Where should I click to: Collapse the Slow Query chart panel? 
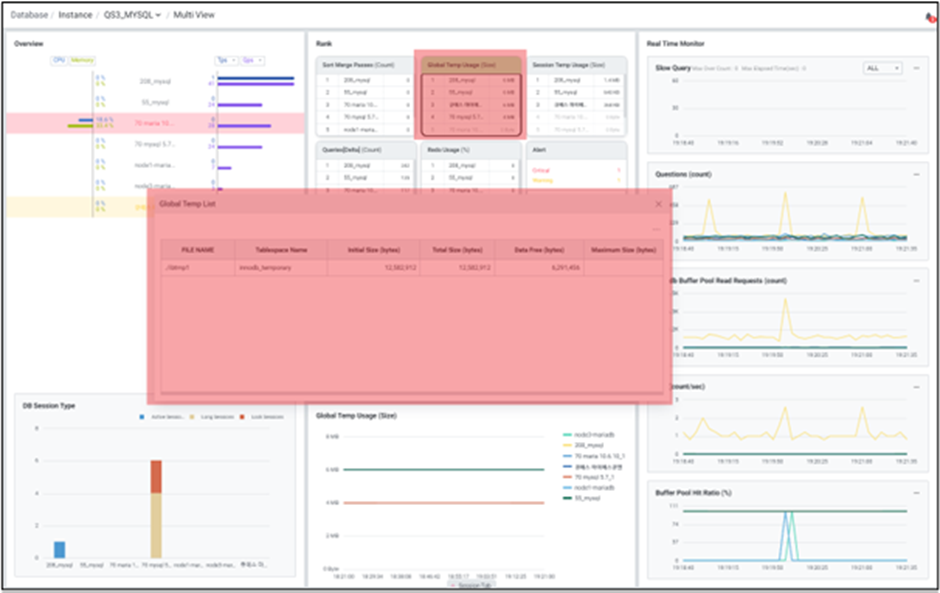pyautogui.click(x=916, y=68)
